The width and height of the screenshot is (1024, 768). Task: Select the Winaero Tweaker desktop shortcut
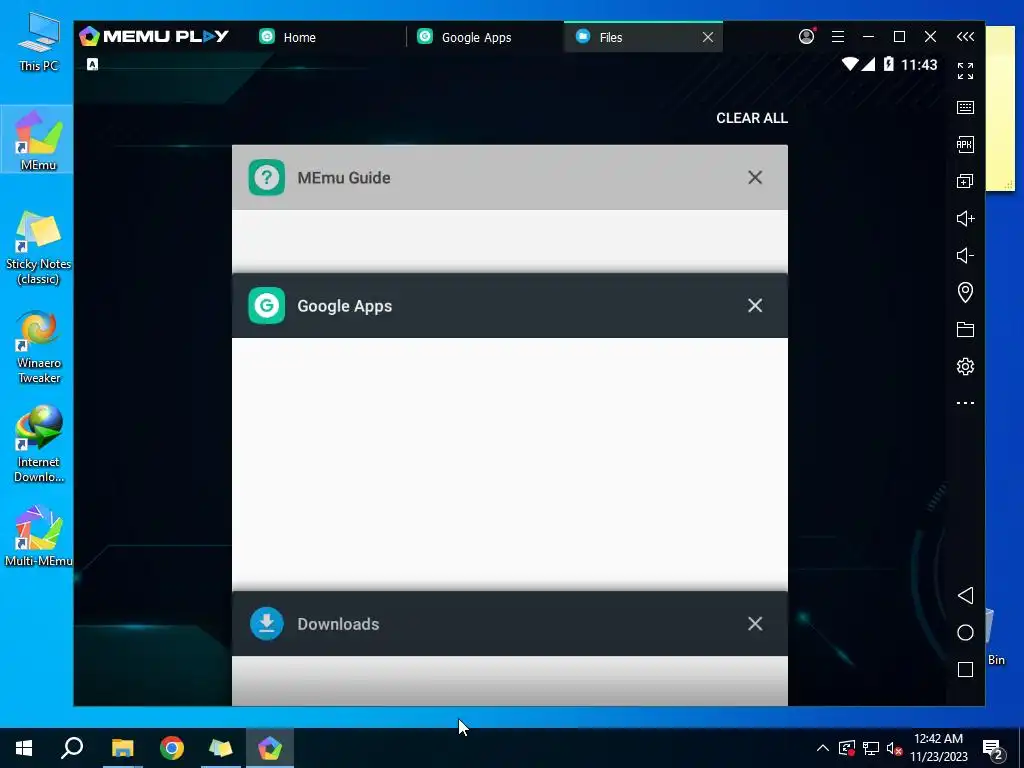pos(39,347)
